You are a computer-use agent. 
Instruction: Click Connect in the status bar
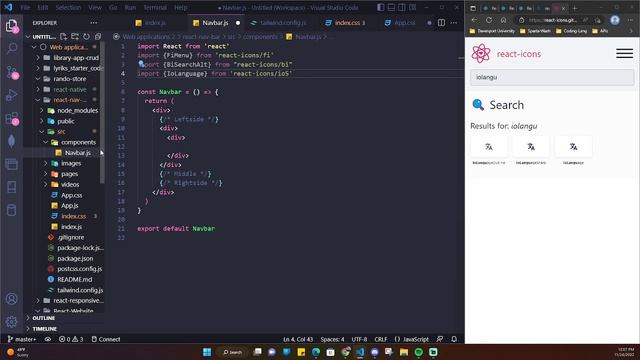coord(106,339)
